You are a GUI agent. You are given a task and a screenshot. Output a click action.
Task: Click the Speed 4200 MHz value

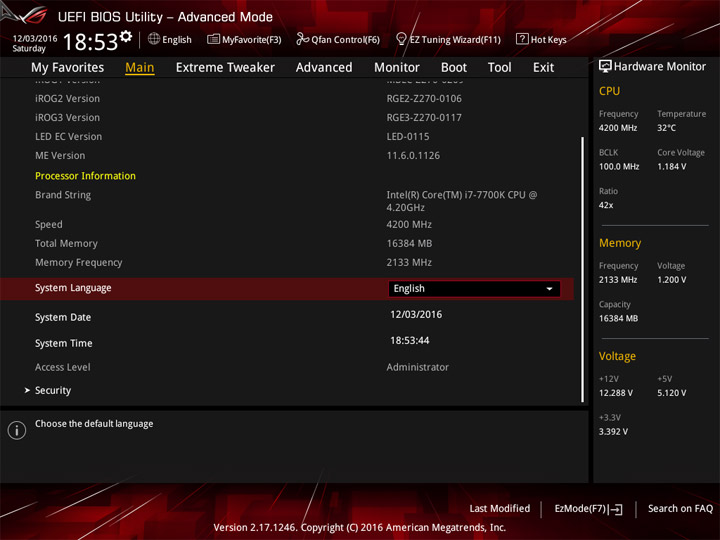click(409, 225)
